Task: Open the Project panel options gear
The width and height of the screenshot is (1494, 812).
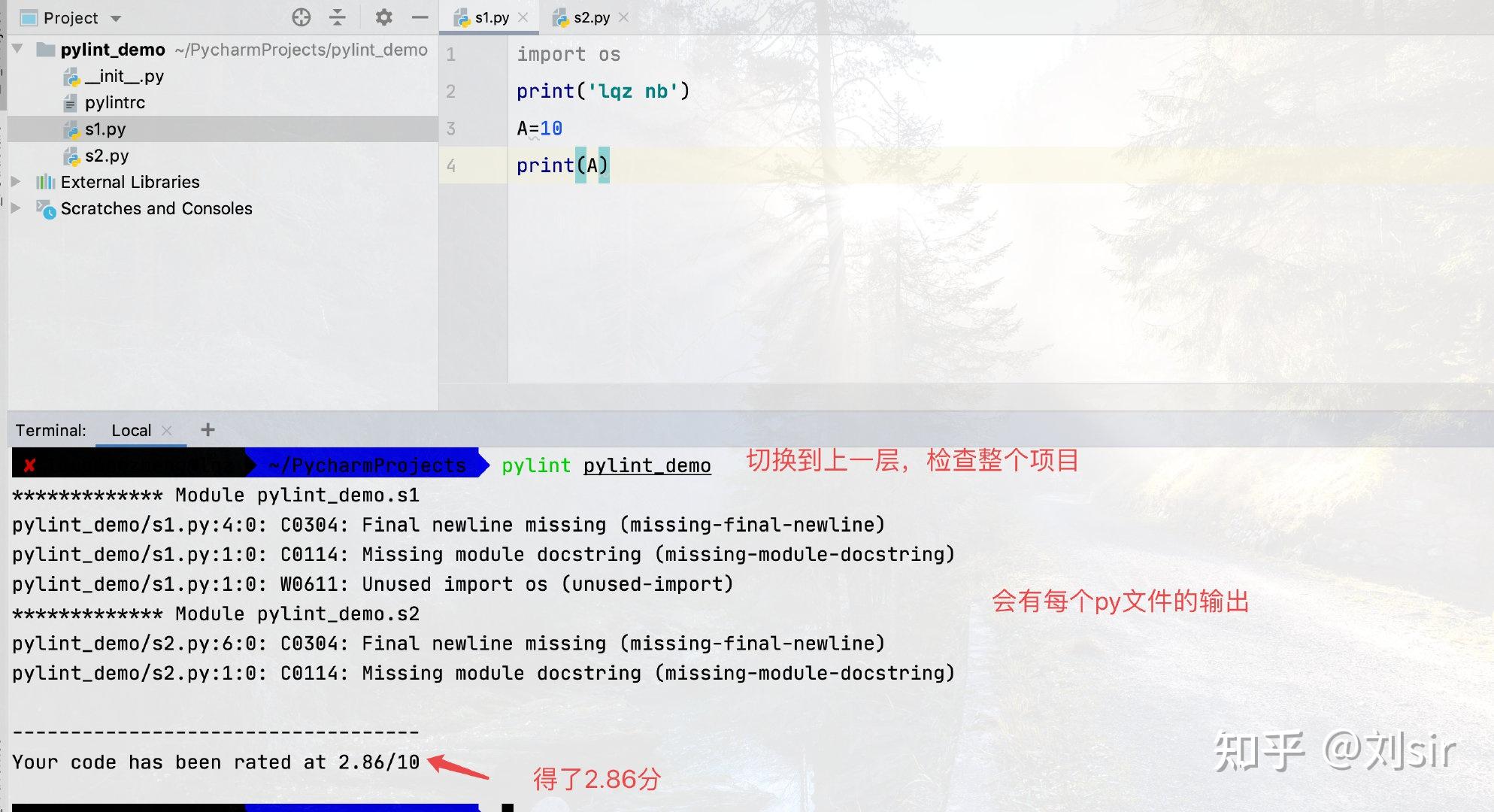Action: point(384,17)
